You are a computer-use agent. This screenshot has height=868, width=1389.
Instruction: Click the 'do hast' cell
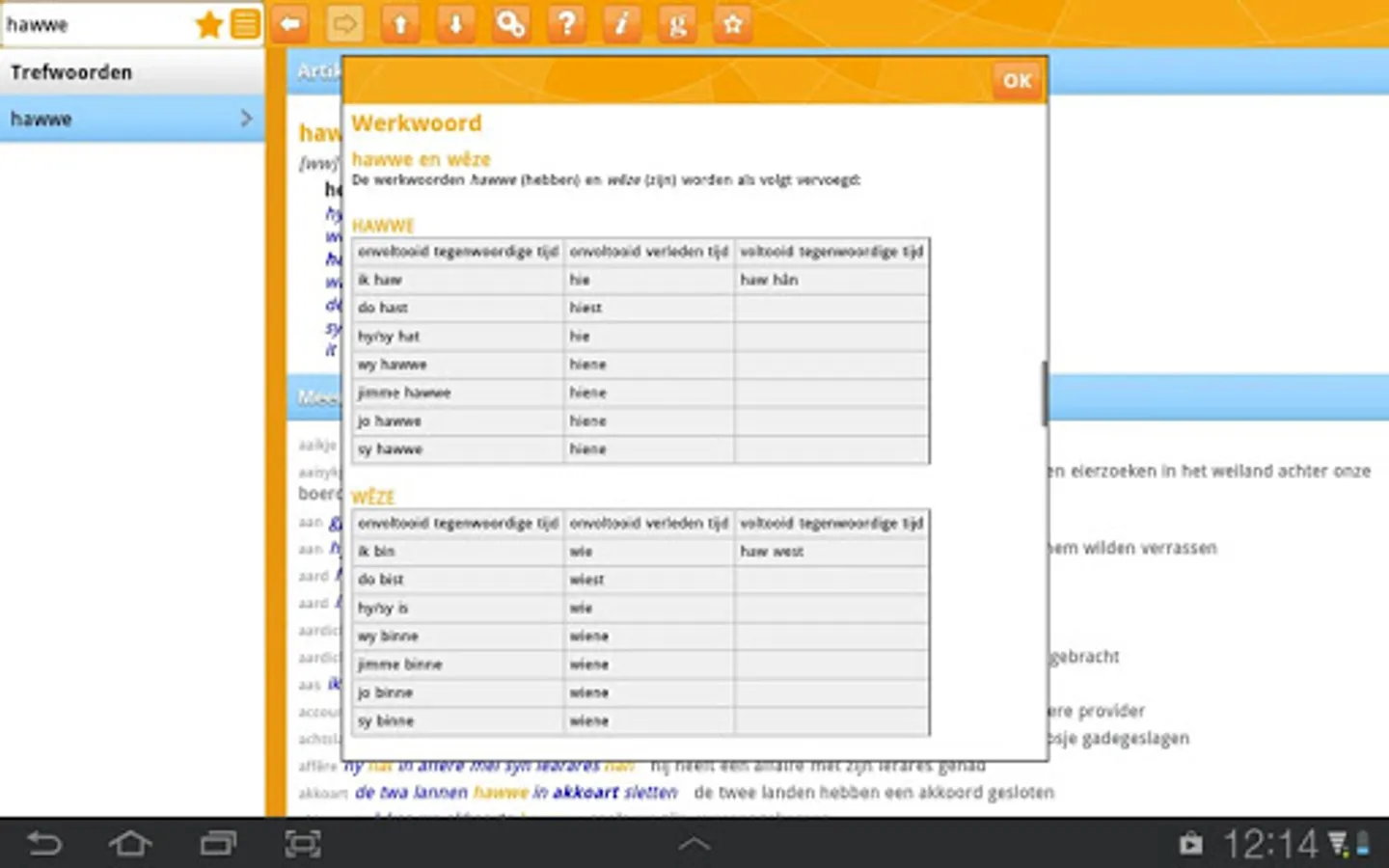[458, 308]
